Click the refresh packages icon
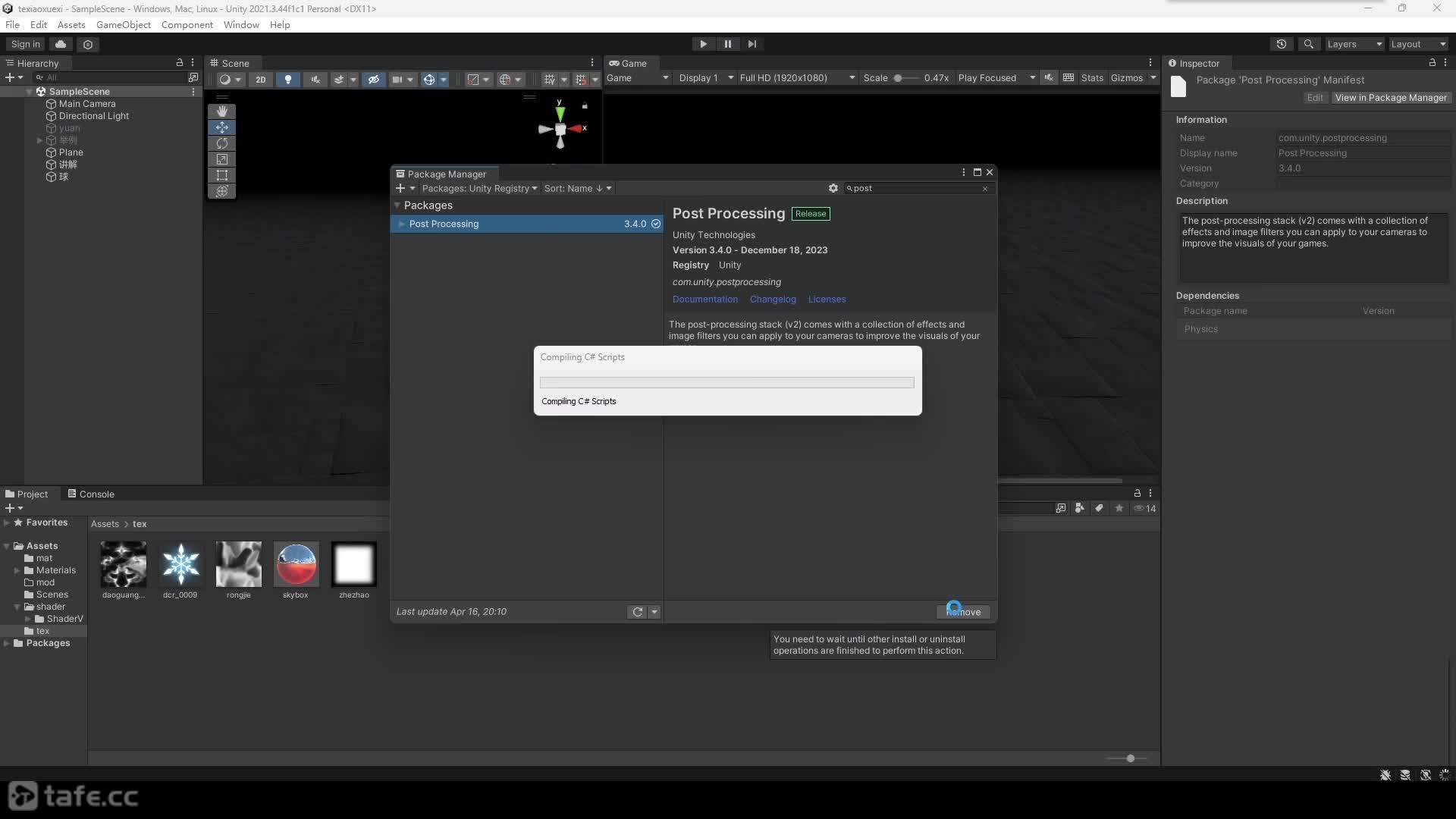Viewport: 1456px width, 819px height. coord(638,612)
